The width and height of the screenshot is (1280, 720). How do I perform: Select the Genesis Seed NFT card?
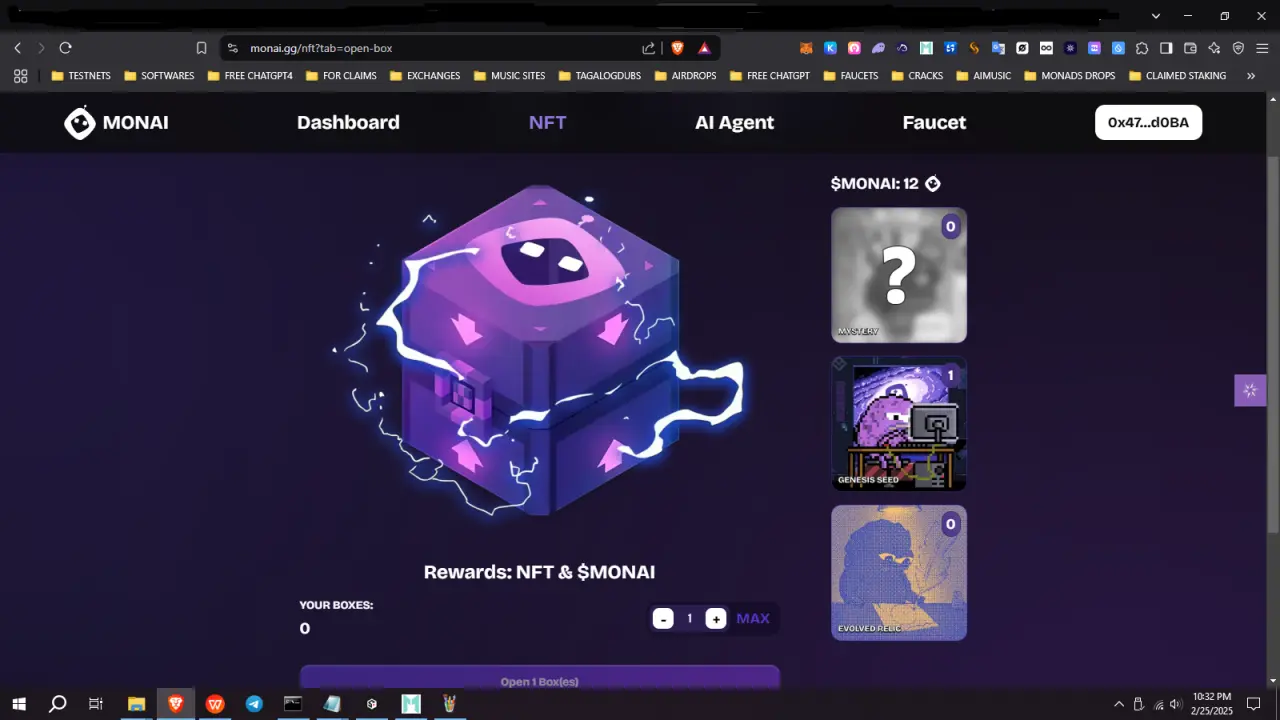pos(899,424)
